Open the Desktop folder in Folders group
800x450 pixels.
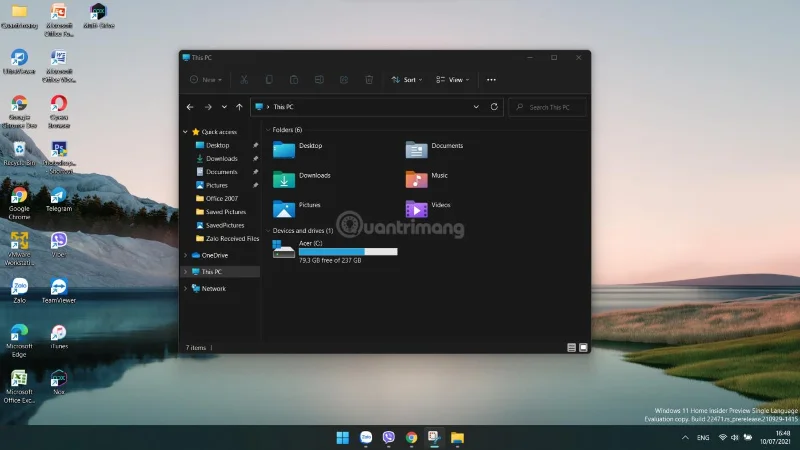click(x=298, y=149)
